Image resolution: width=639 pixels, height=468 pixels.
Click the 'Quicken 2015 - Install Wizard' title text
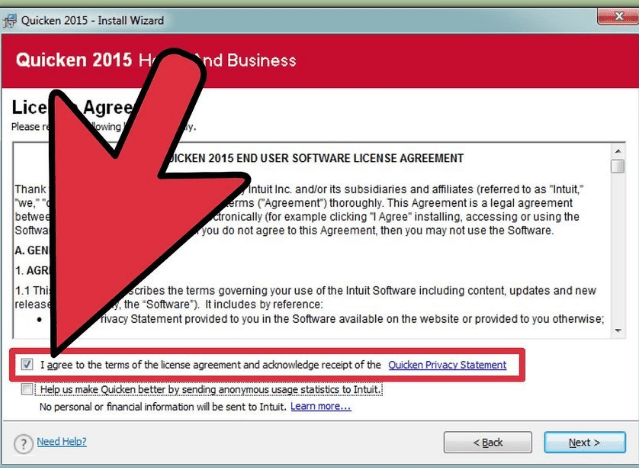pos(93,20)
